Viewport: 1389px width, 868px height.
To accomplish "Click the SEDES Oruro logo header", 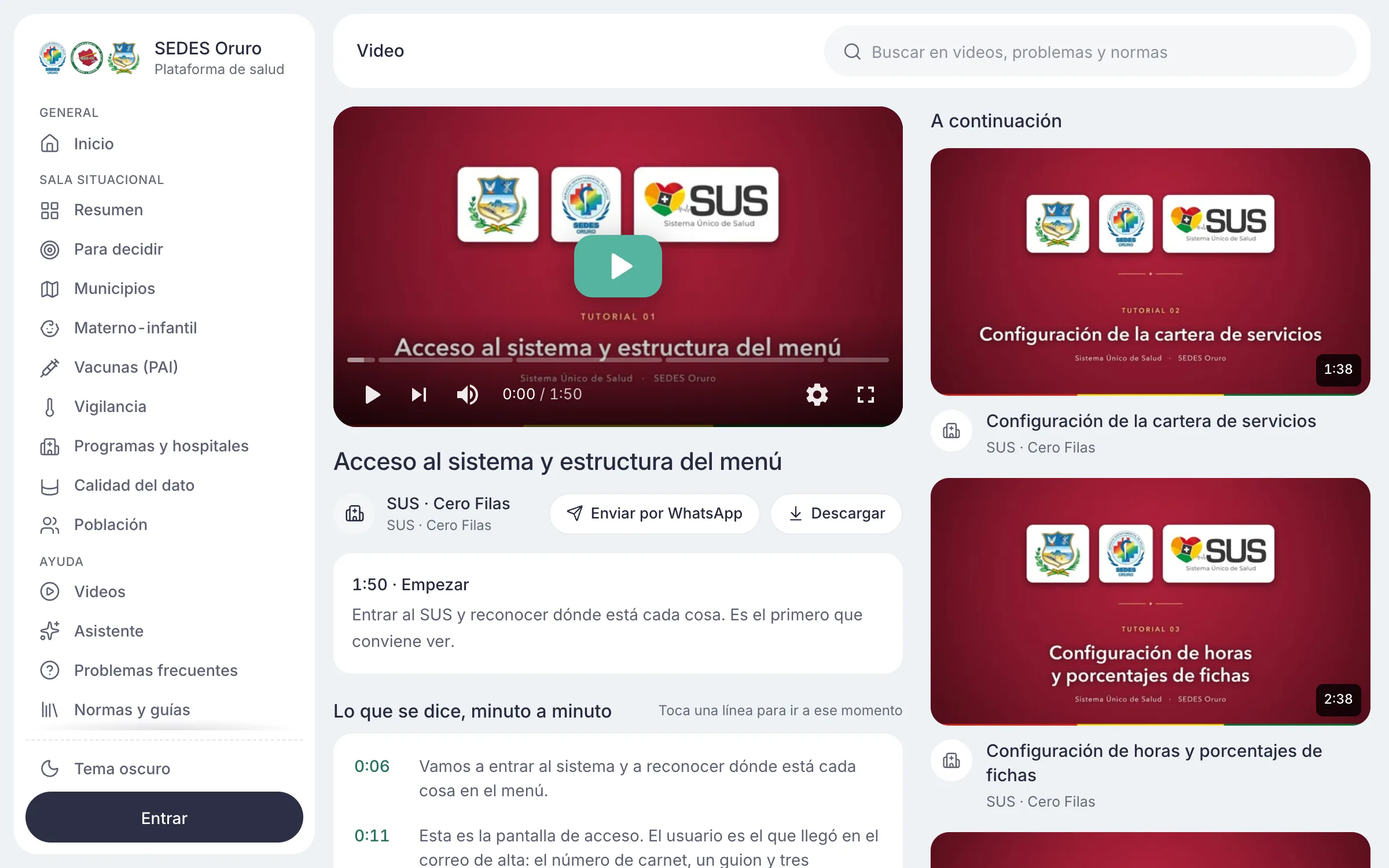I will click(x=161, y=57).
